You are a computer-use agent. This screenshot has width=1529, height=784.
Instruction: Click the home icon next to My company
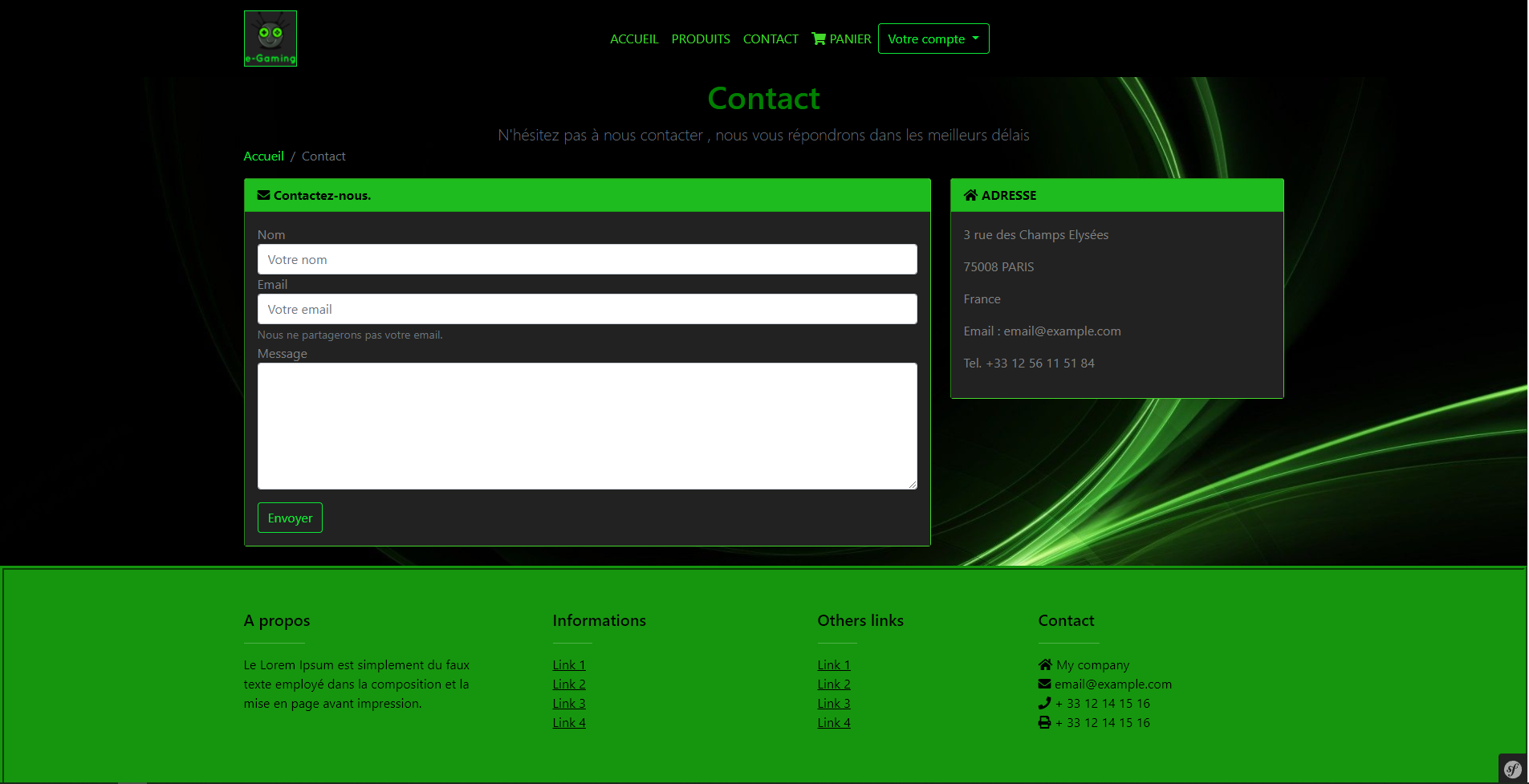click(1044, 664)
